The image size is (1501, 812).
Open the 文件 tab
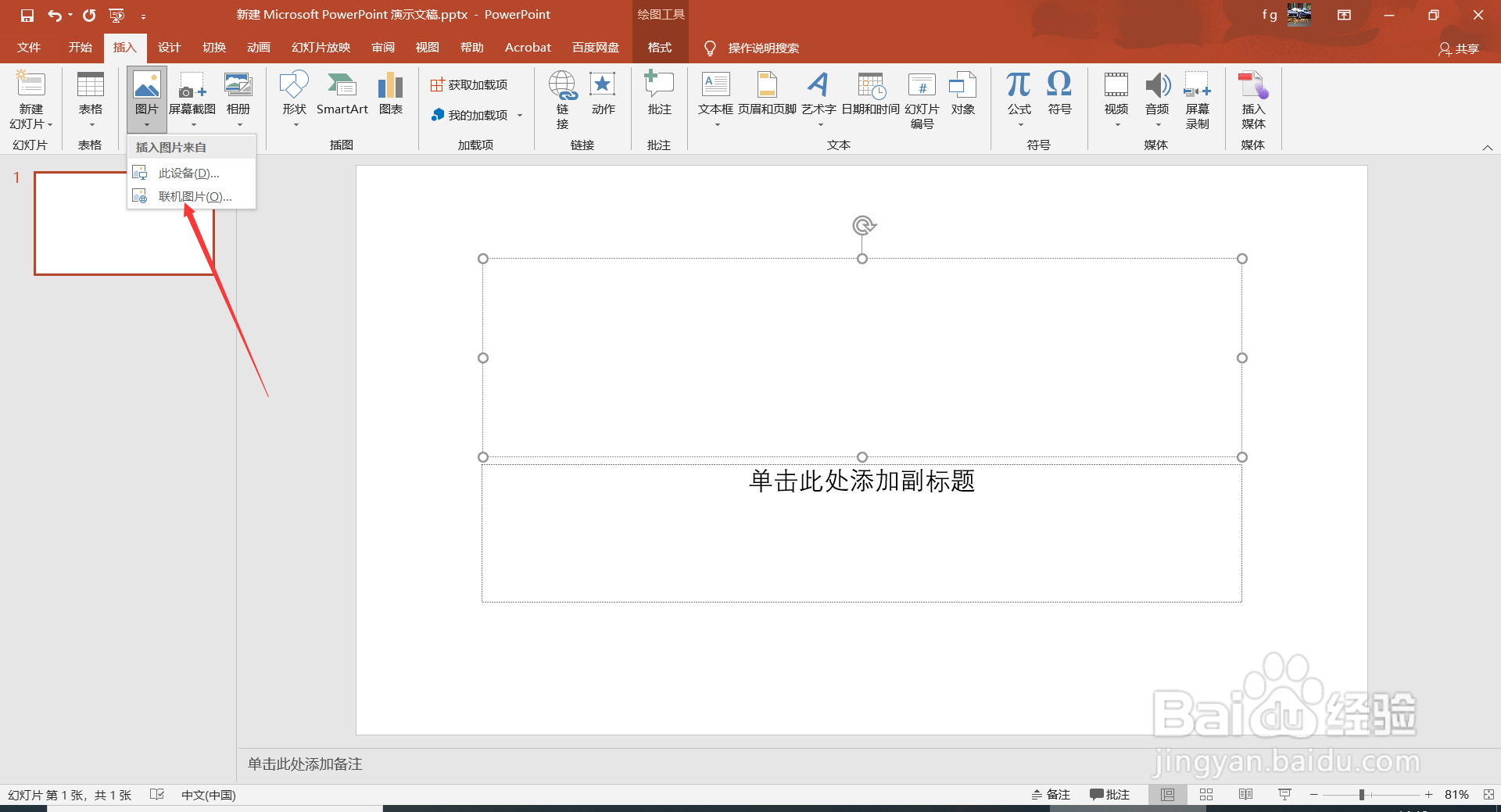click(29, 48)
